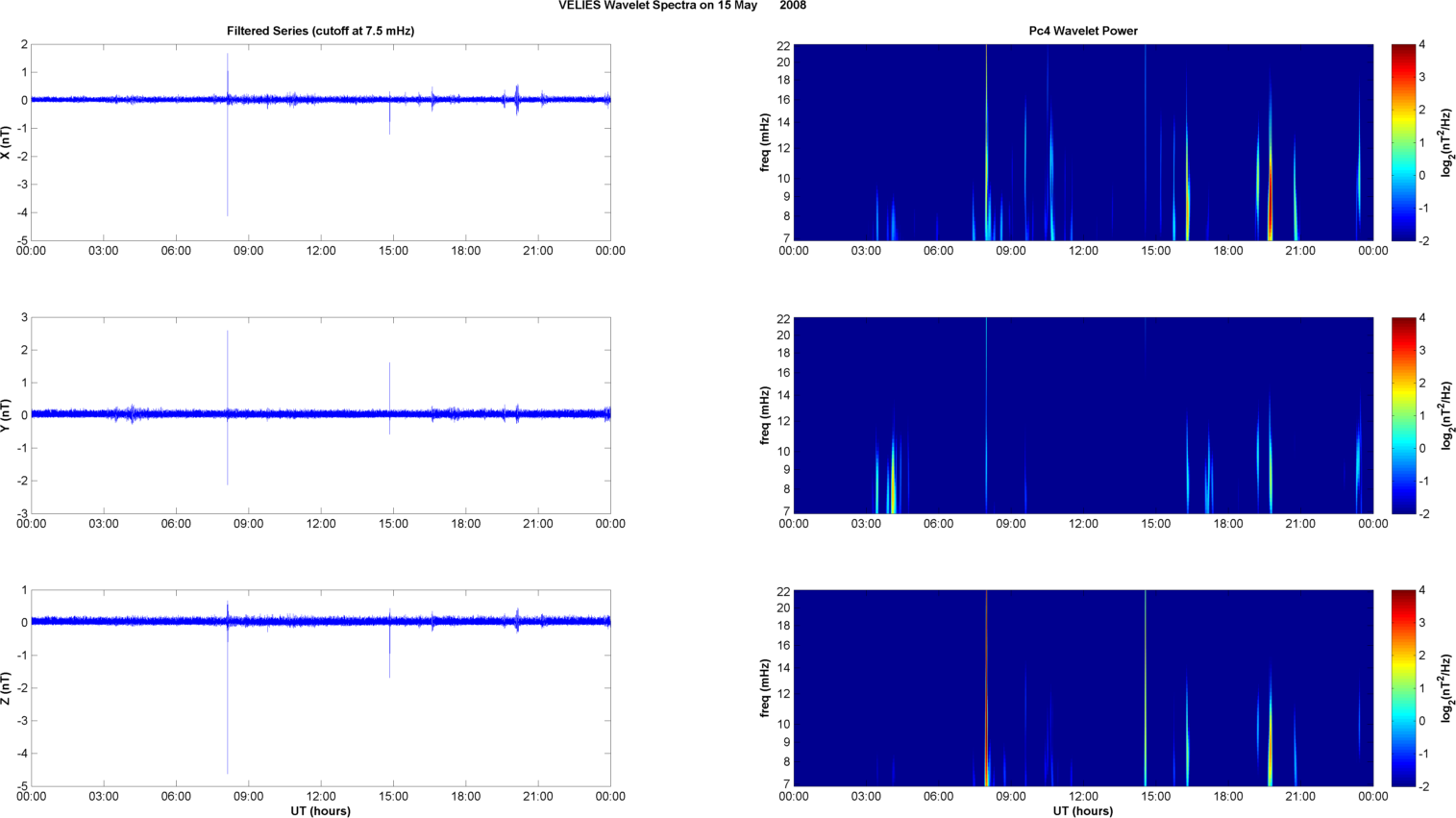Click the red vertical line in the bottom wavelet plot
The image size is (1456, 818).
point(986,688)
